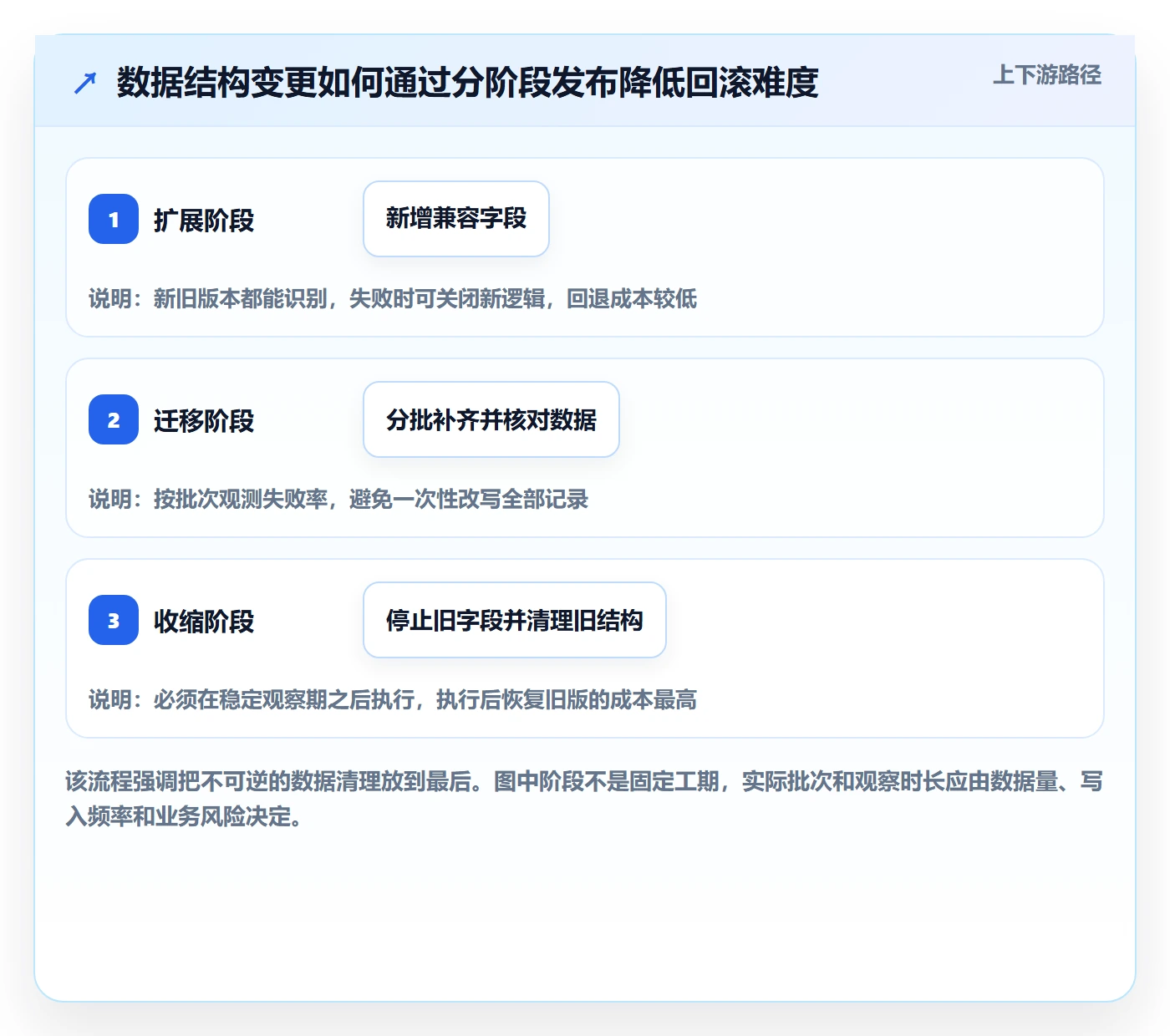This screenshot has width=1170, height=1036.
Task: Click the 迁移阶段 stage title
Action: (204, 421)
